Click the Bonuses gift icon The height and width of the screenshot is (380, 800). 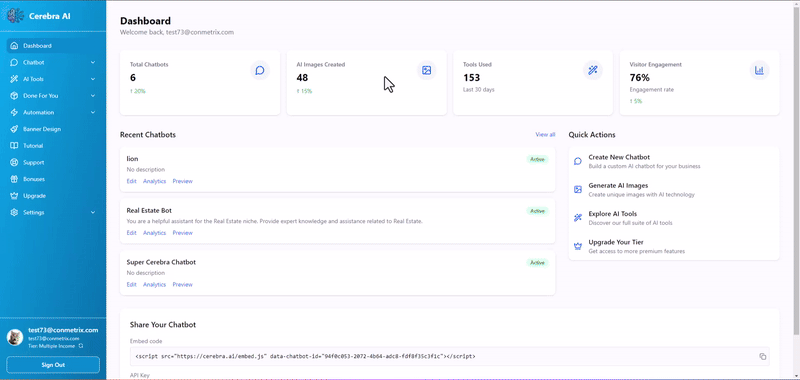[14, 179]
